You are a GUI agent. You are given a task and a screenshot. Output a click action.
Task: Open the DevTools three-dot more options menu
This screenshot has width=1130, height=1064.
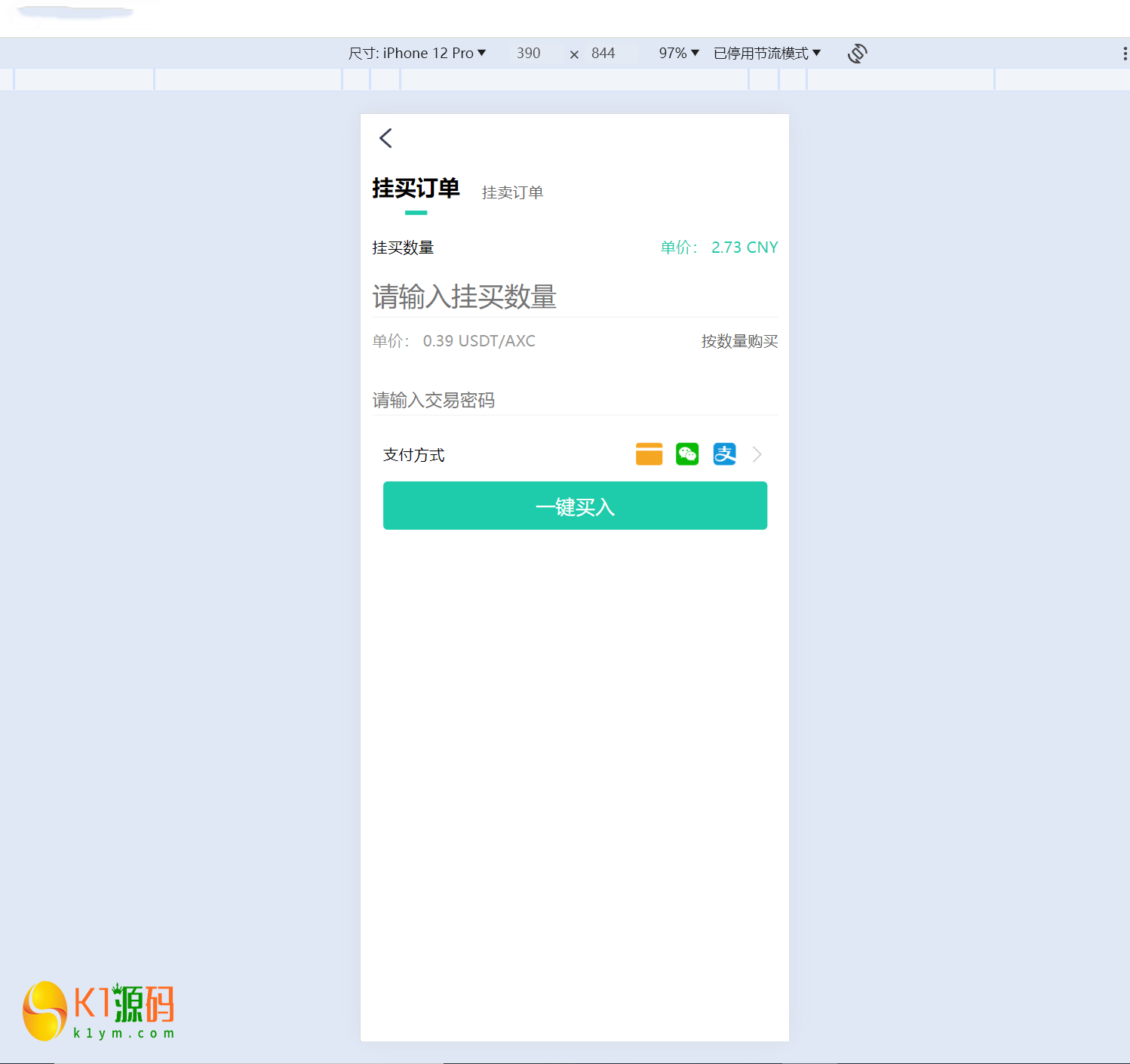[x=1125, y=54]
